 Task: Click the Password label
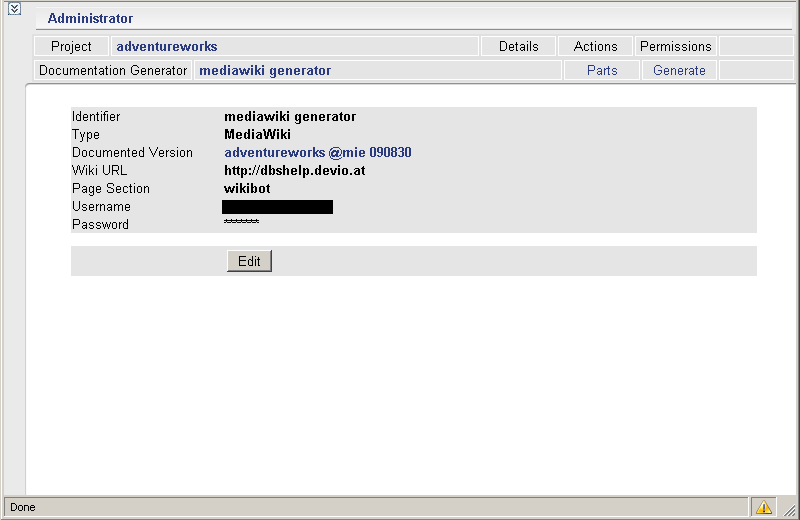point(100,225)
